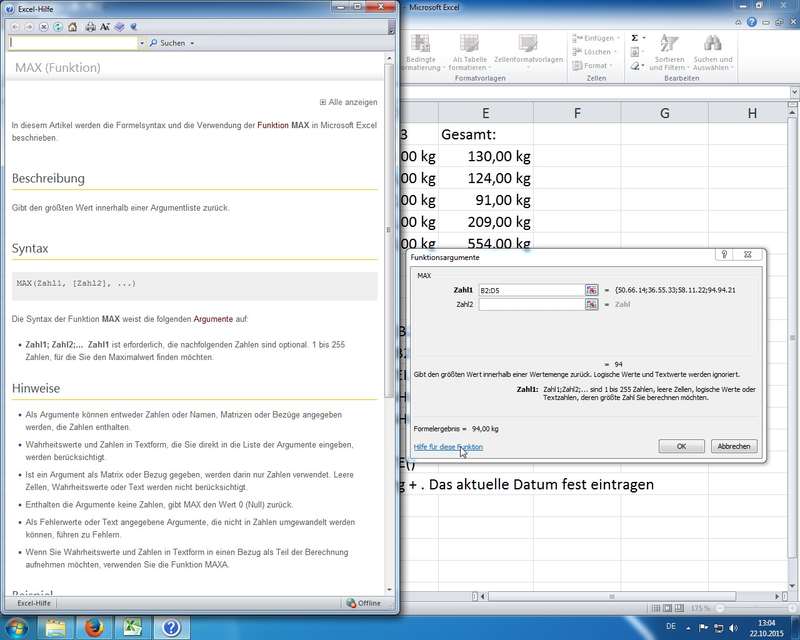Open the Suchen dropdown arrow
Image resolution: width=800 pixels, height=640 pixels.
pos(192,44)
